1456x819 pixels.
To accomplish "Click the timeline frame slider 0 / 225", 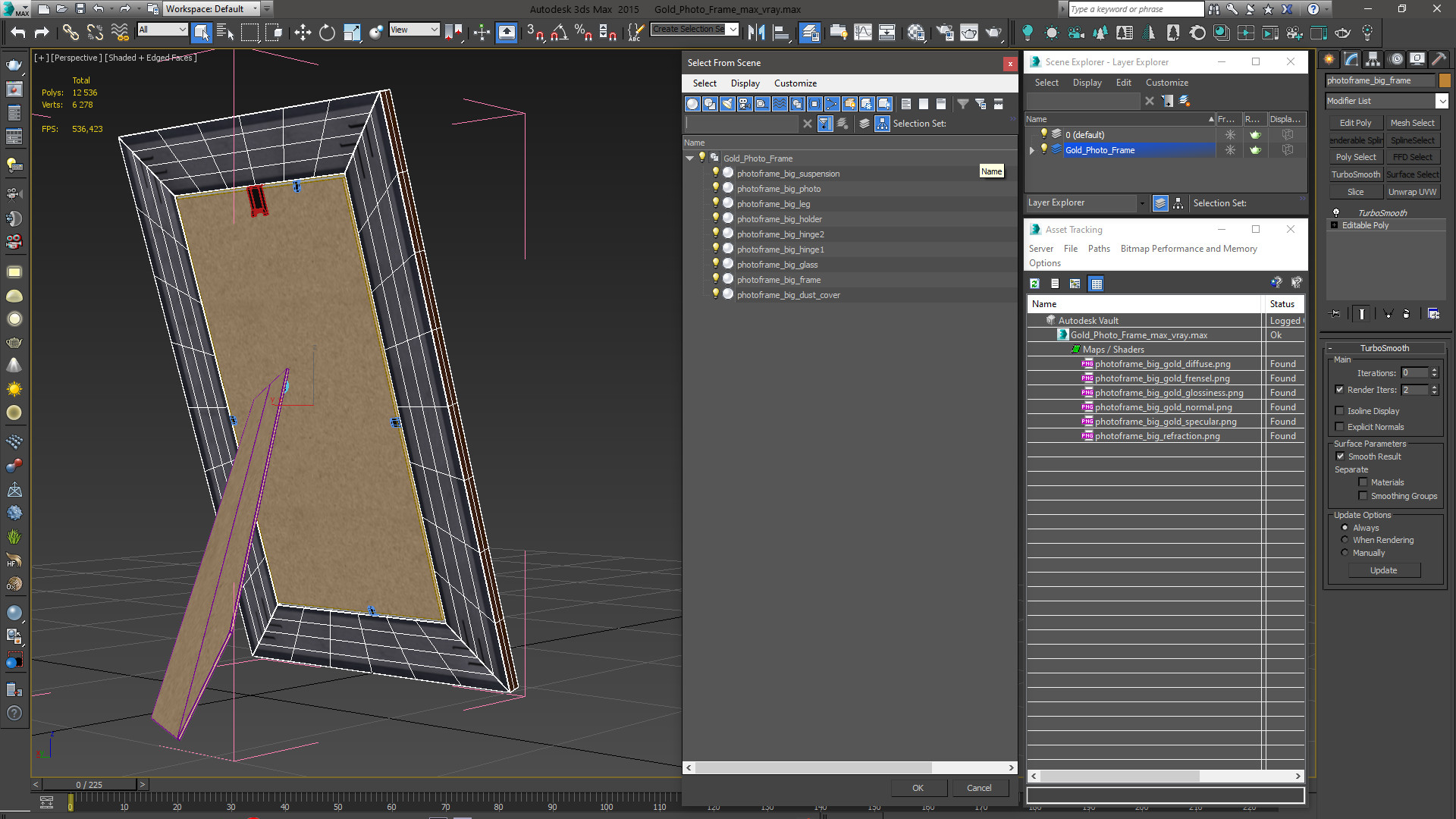I will (89, 785).
